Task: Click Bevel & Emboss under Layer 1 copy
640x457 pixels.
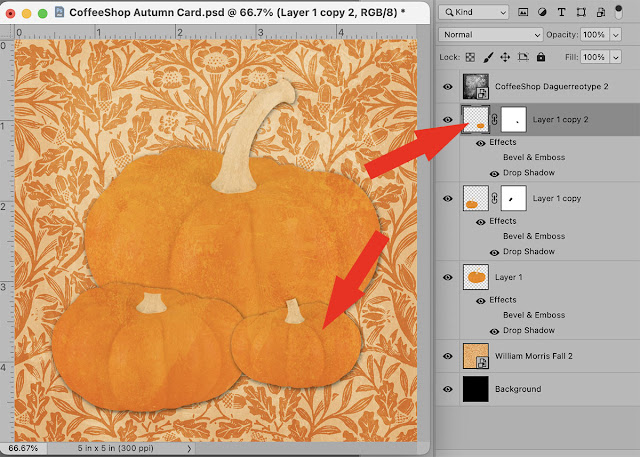Action: tap(534, 236)
